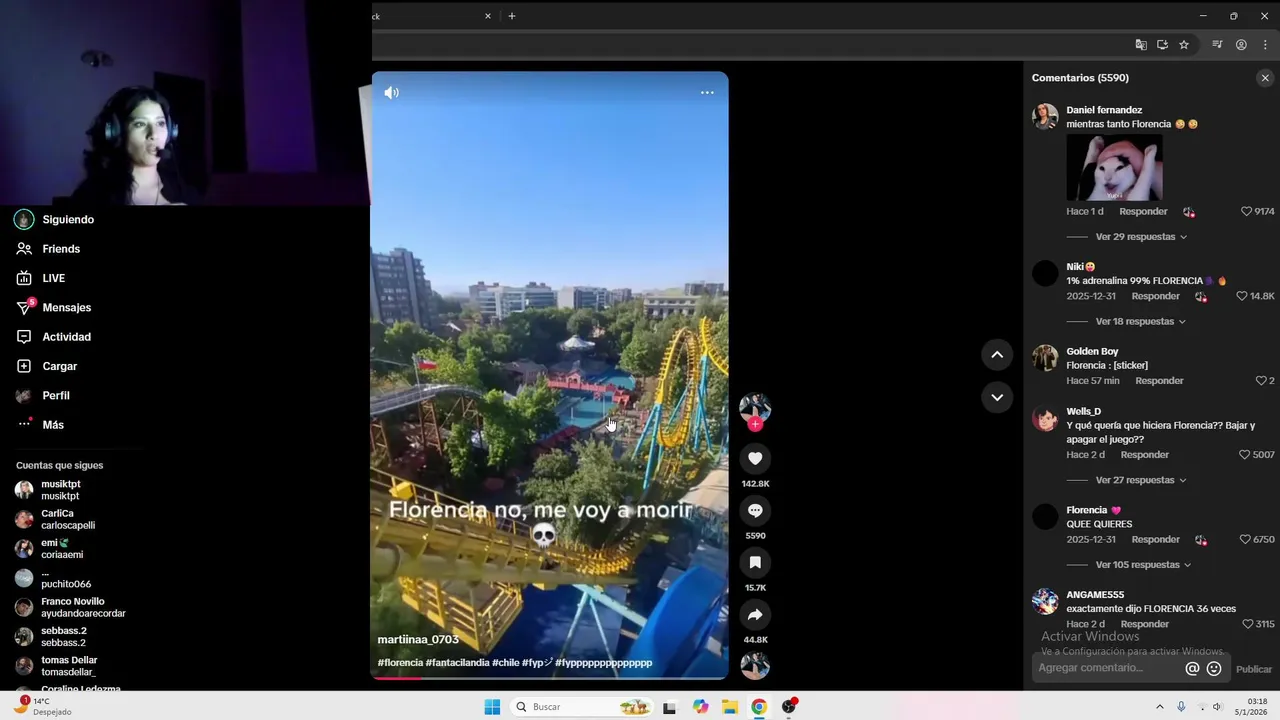This screenshot has height=720, width=1280.
Task: Go to the previous video arrow
Action: point(997,354)
